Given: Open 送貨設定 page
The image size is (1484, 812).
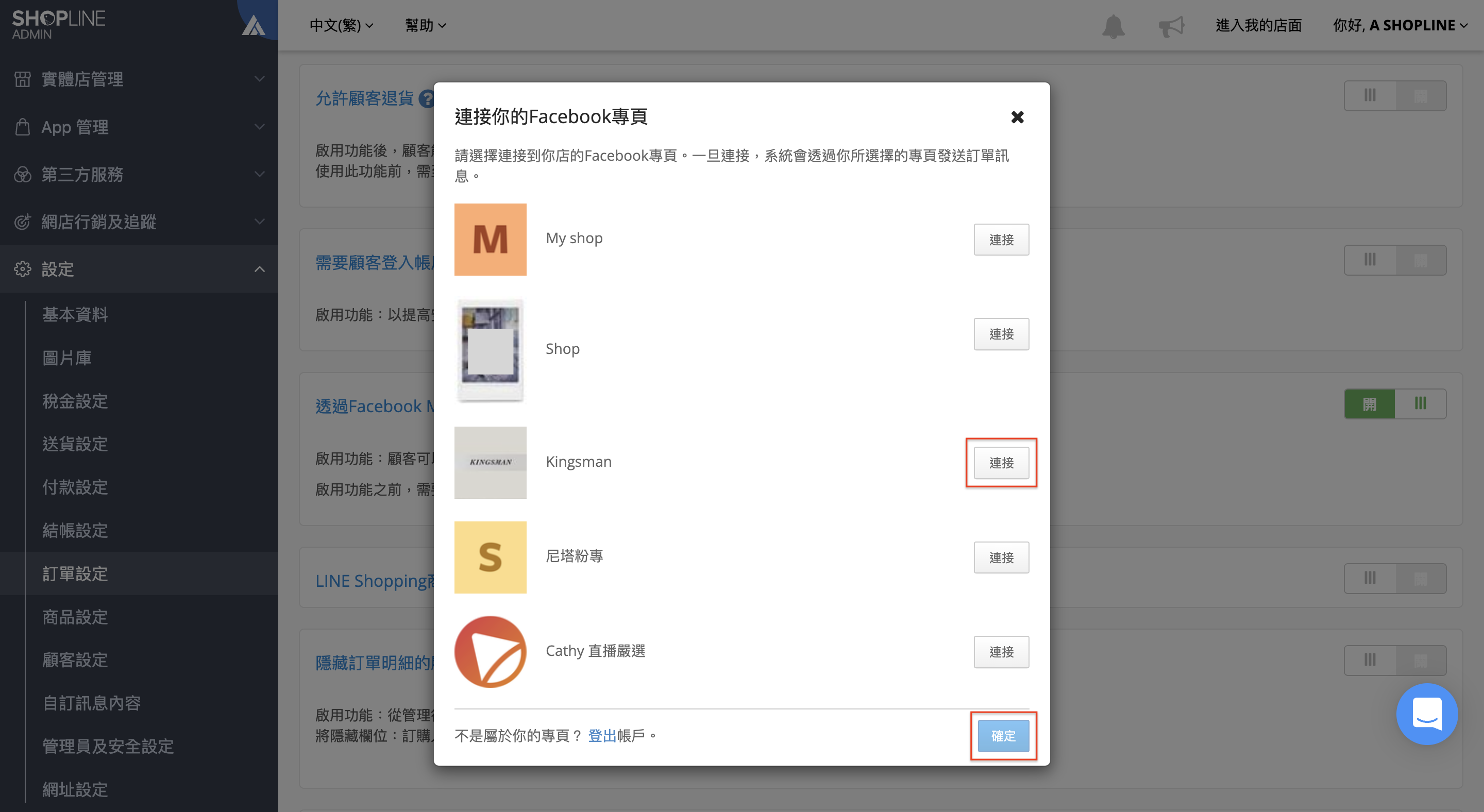Looking at the screenshot, I should pos(75,444).
